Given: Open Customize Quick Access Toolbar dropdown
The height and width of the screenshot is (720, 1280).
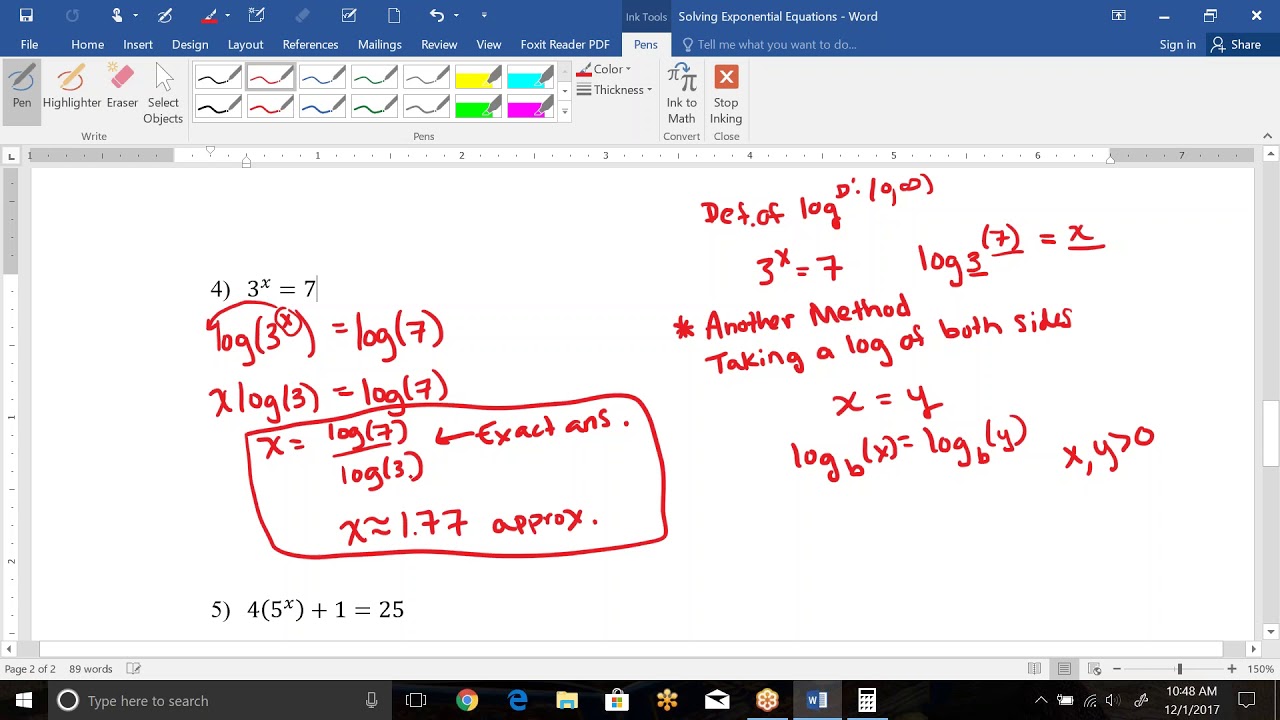Looking at the screenshot, I should point(484,15).
